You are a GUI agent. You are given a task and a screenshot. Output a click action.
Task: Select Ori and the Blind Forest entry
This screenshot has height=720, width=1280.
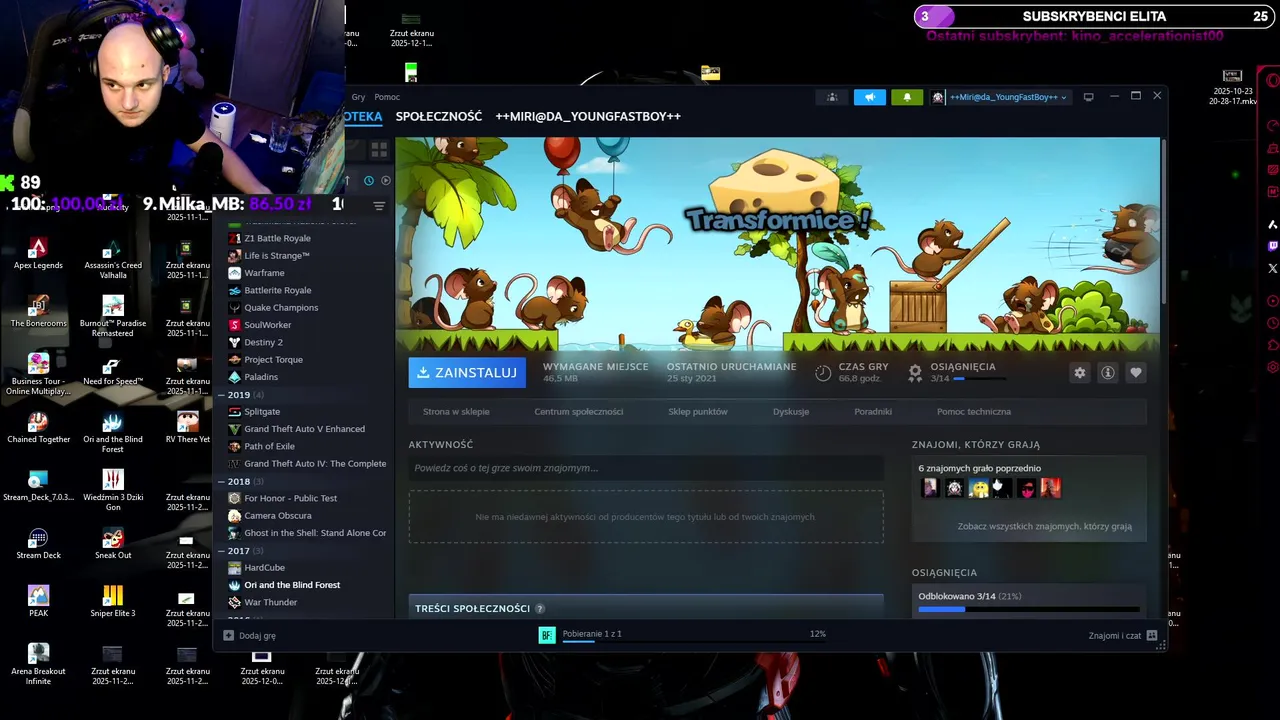click(292, 585)
